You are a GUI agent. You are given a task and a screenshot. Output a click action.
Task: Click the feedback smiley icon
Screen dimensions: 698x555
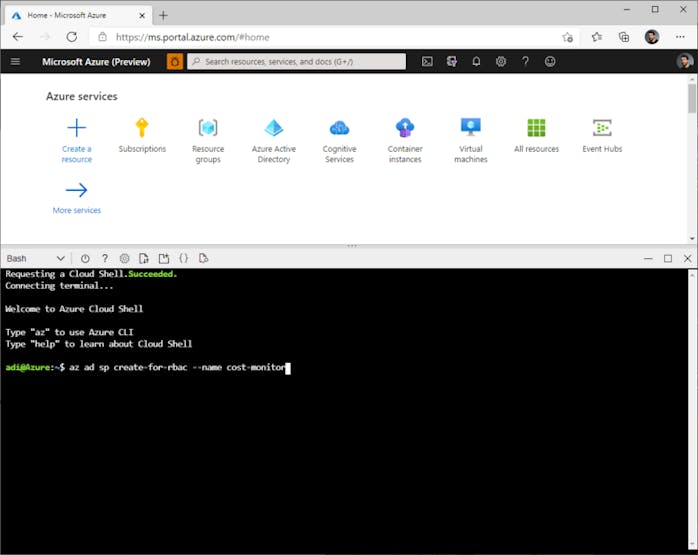(550, 61)
